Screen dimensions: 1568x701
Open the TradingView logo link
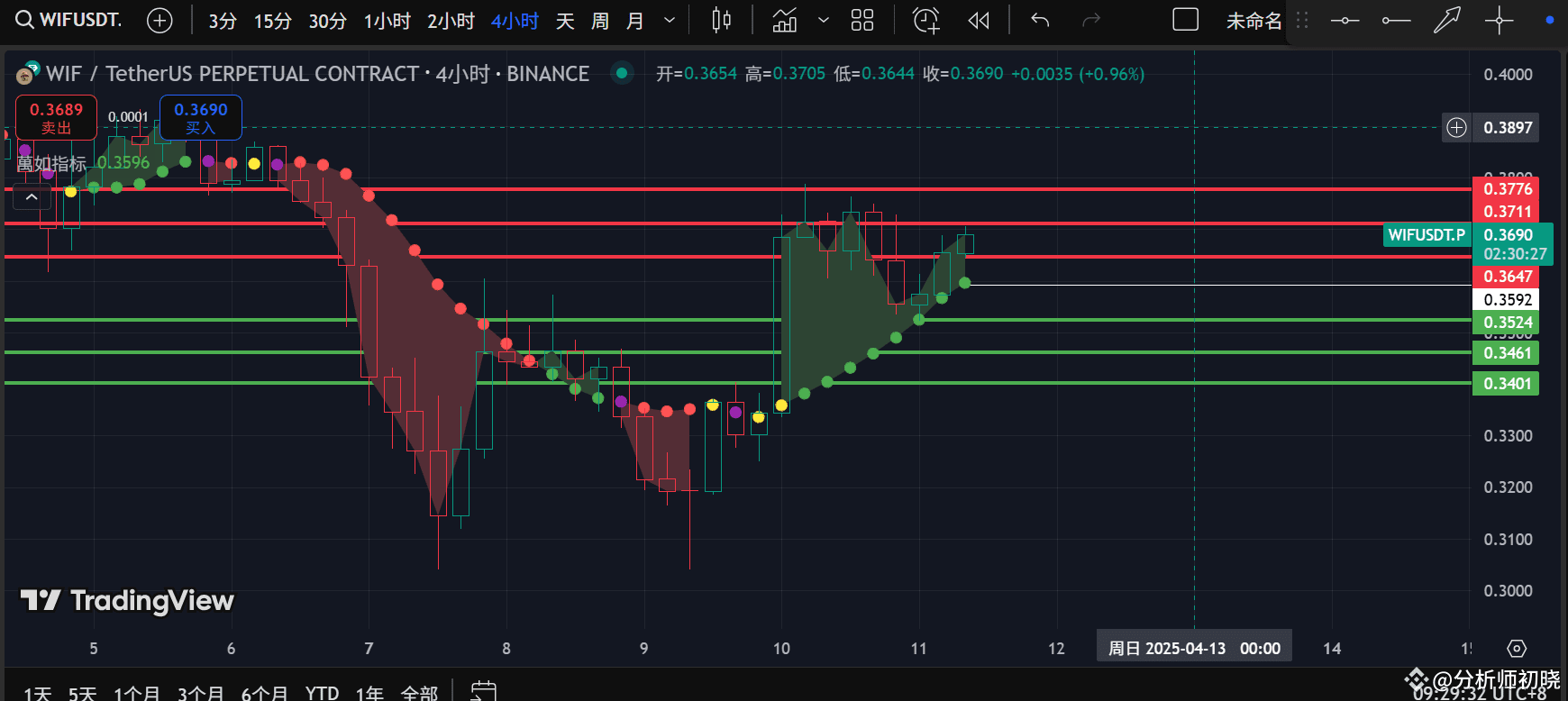click(x=127, y=600)
